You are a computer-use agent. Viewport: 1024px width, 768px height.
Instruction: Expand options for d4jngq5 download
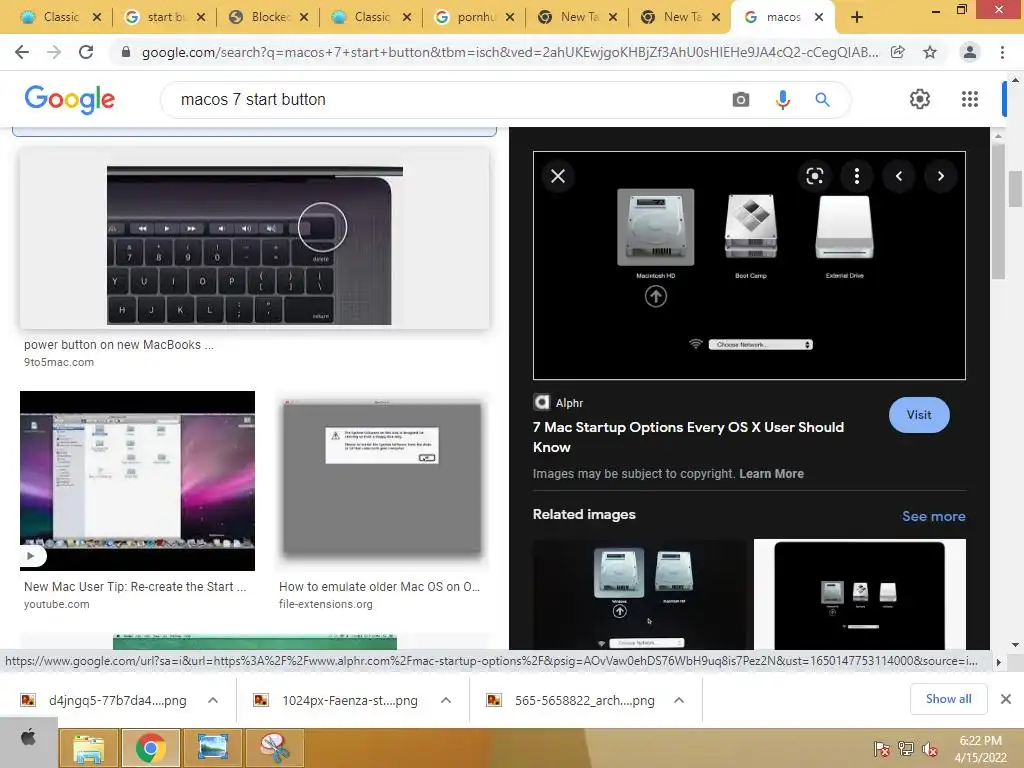click(213, 700)
